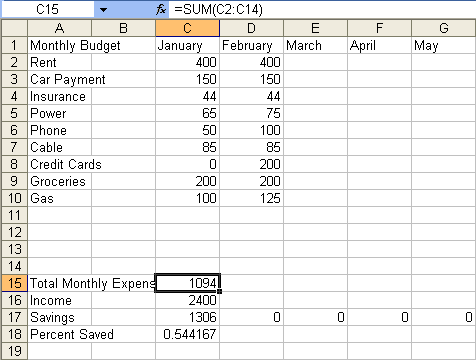Select column D header

click(251, 28)
